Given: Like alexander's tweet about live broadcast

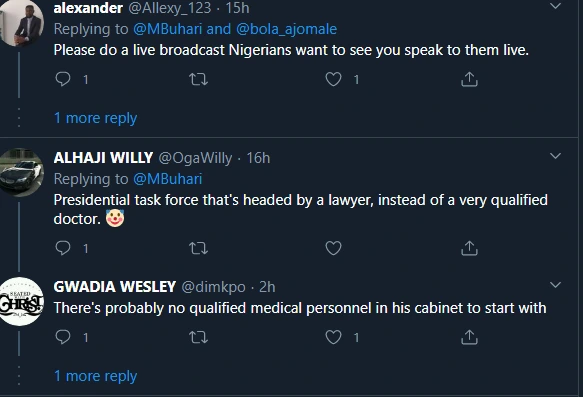Looking at the screenshot, I should pyautogui.click(x=333, y=79).
